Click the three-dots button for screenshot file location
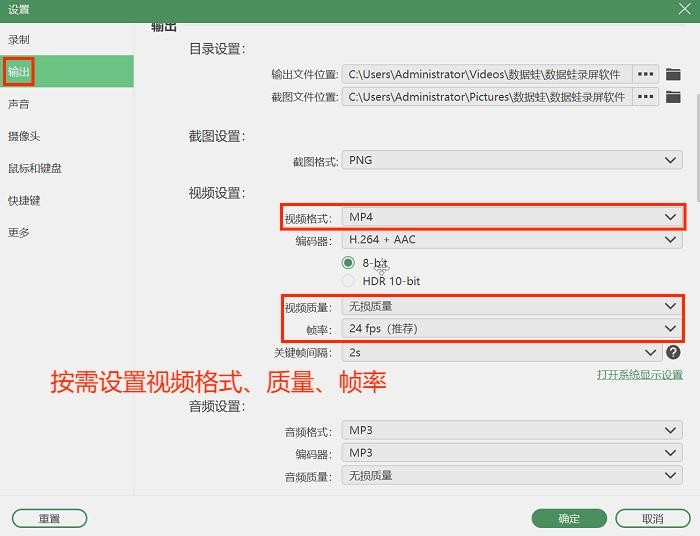 (x=647, y=97)
